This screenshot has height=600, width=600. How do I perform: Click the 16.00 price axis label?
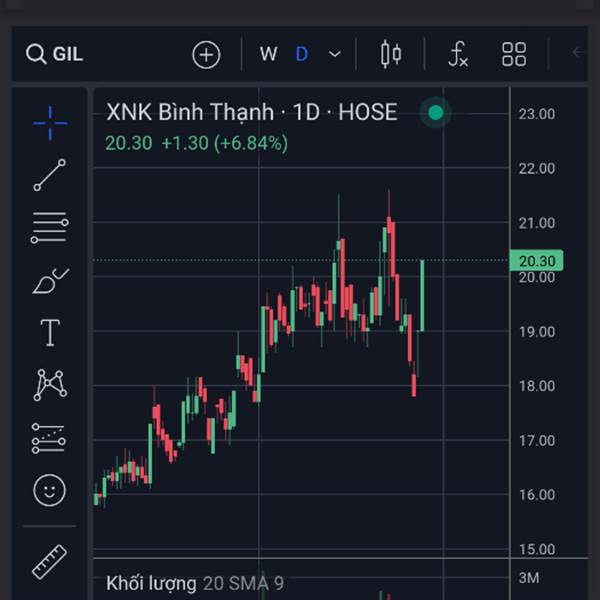pyautogui.click(x=537, y=495)
